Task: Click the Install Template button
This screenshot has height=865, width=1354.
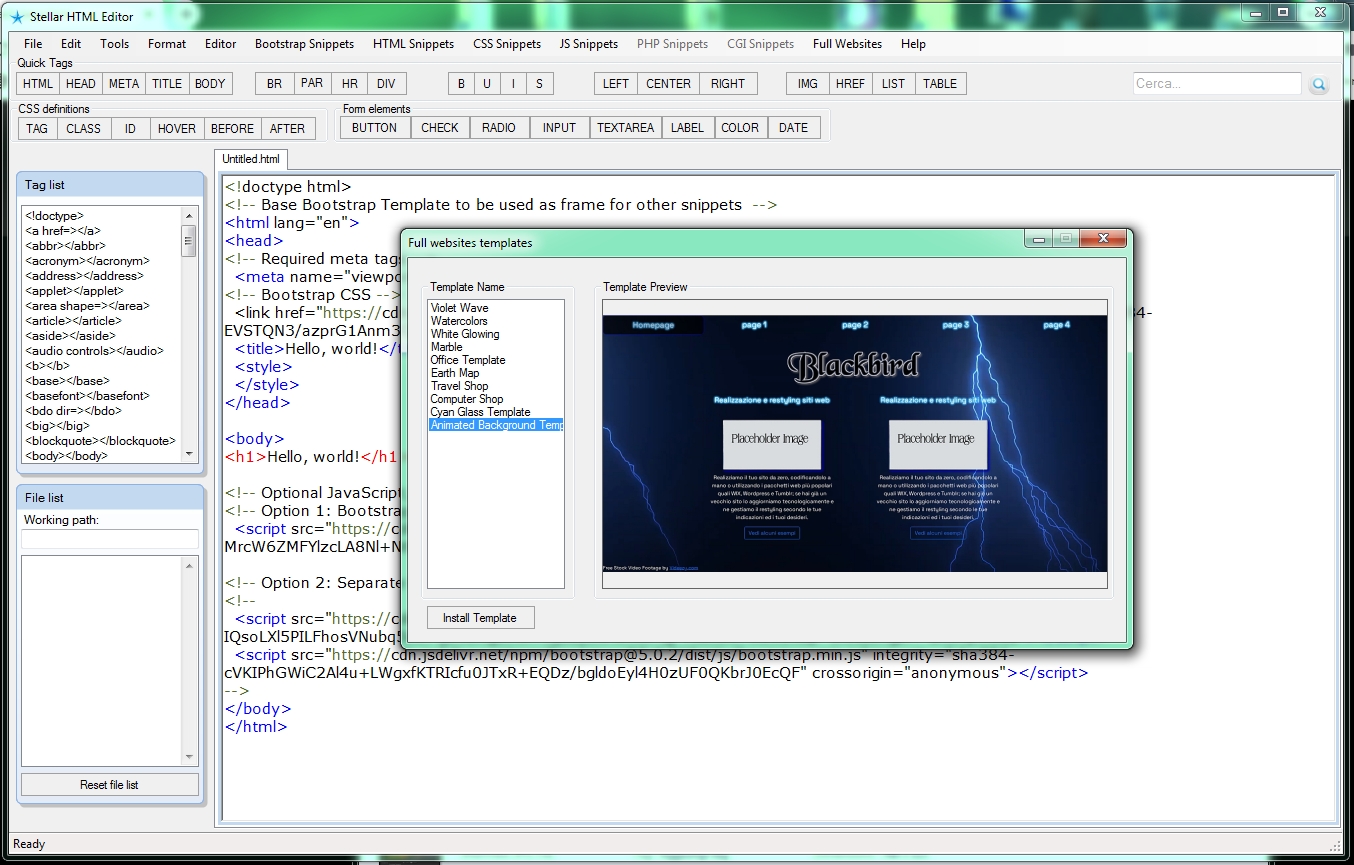Action: [480, 618]
